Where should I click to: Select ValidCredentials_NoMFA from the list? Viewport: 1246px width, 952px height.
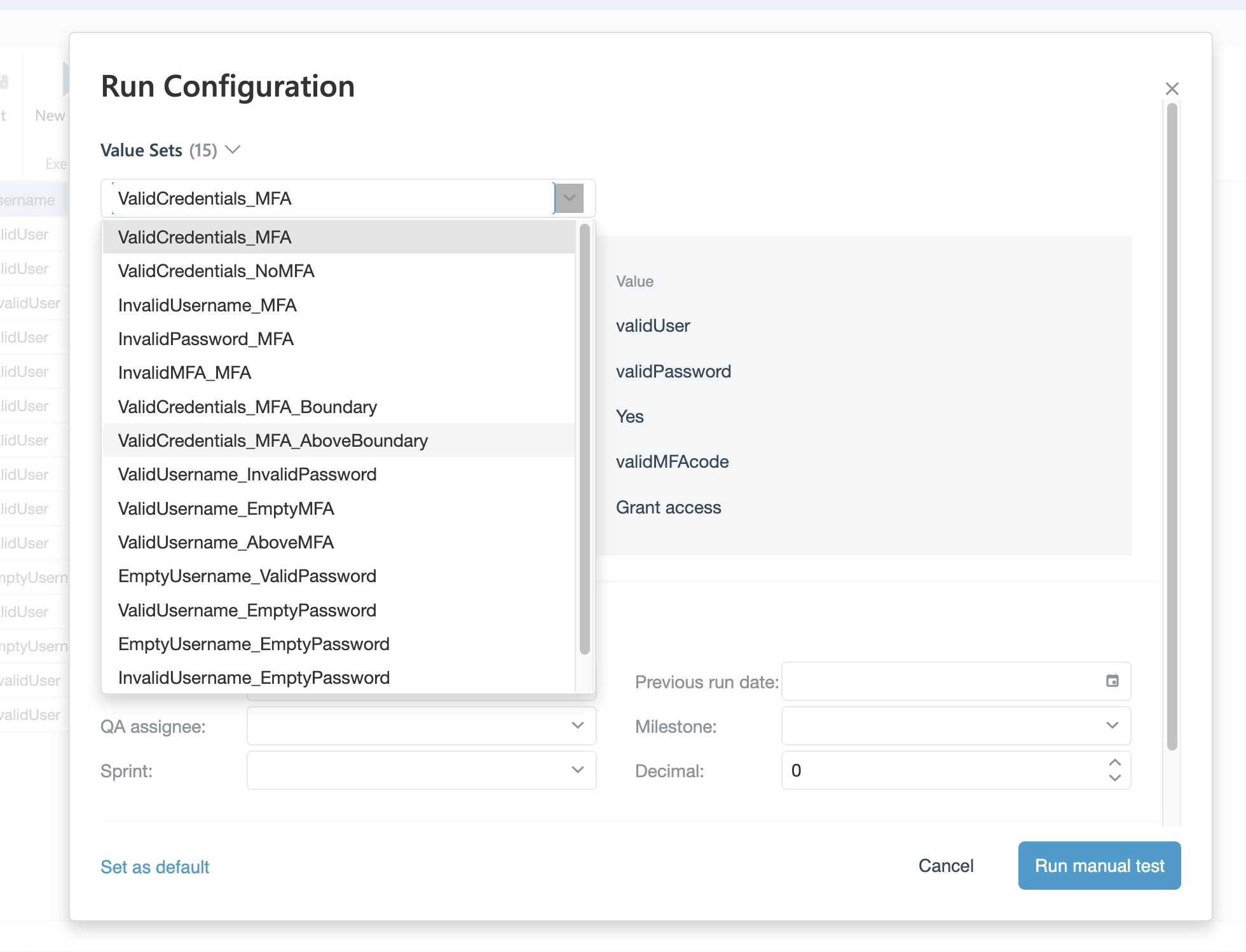pos(216,271)
